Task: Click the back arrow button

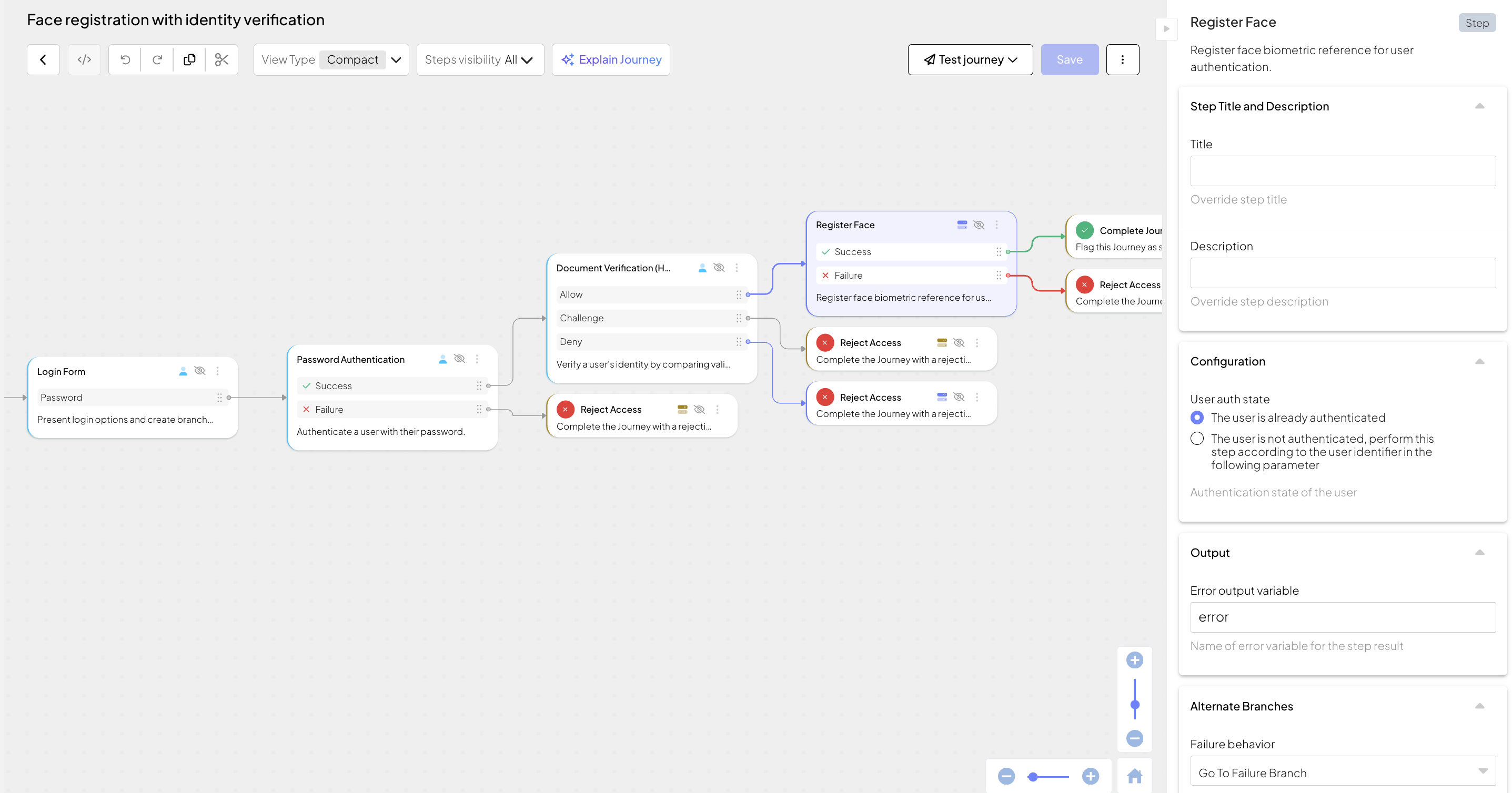Action: (43, 59)
